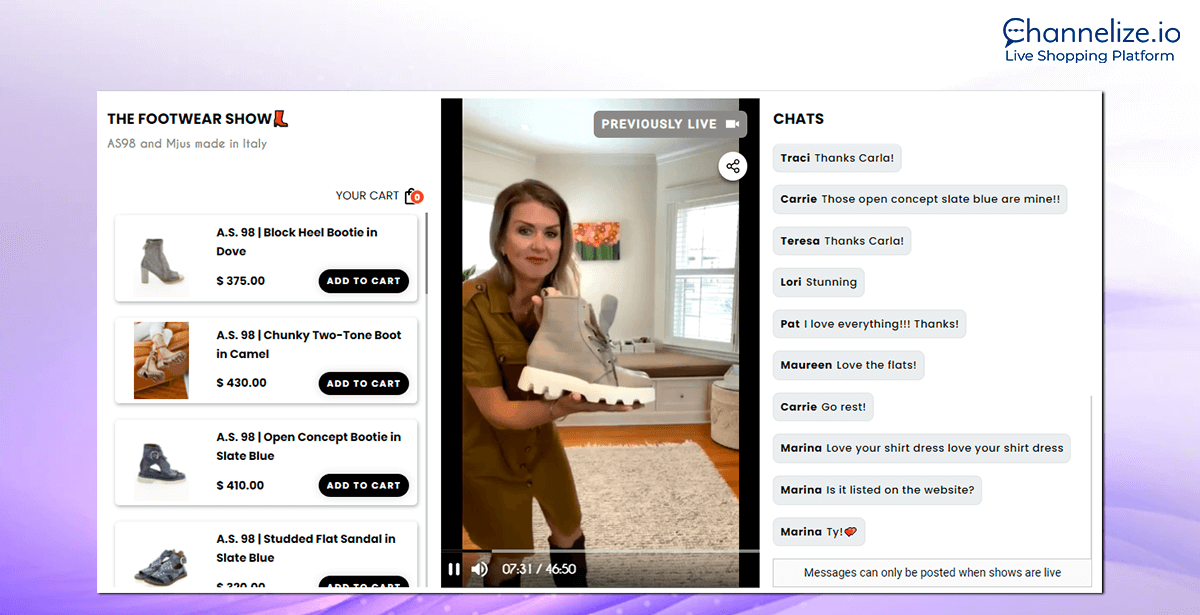Viewport: 1200px width, 615px height.
Task: Click the '$ 375.00' price
Action: point(241,281)
